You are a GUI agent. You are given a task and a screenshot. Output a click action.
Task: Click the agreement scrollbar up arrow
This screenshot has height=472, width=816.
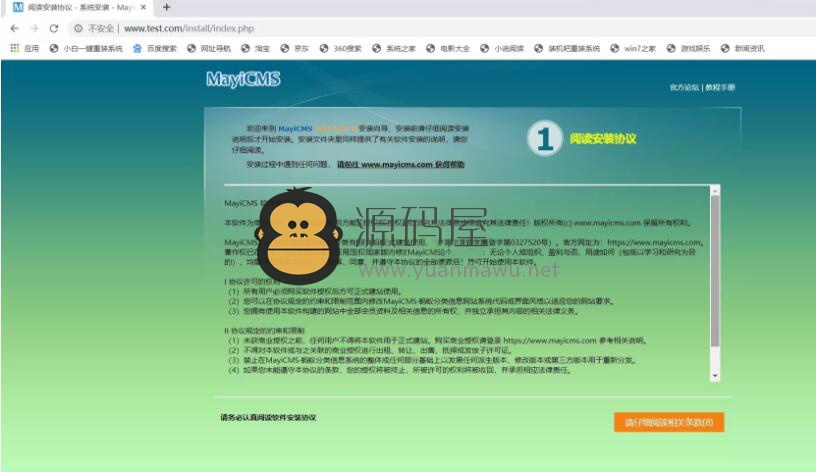pos(715,191)
